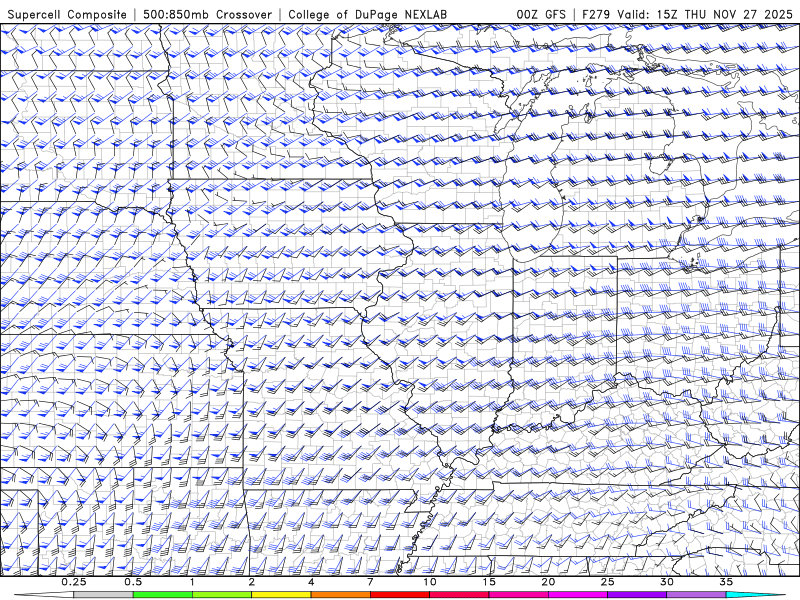This screenshot has height=600, width=800.
Task: Click the legend value 35
Action: (x=726, y=582)
